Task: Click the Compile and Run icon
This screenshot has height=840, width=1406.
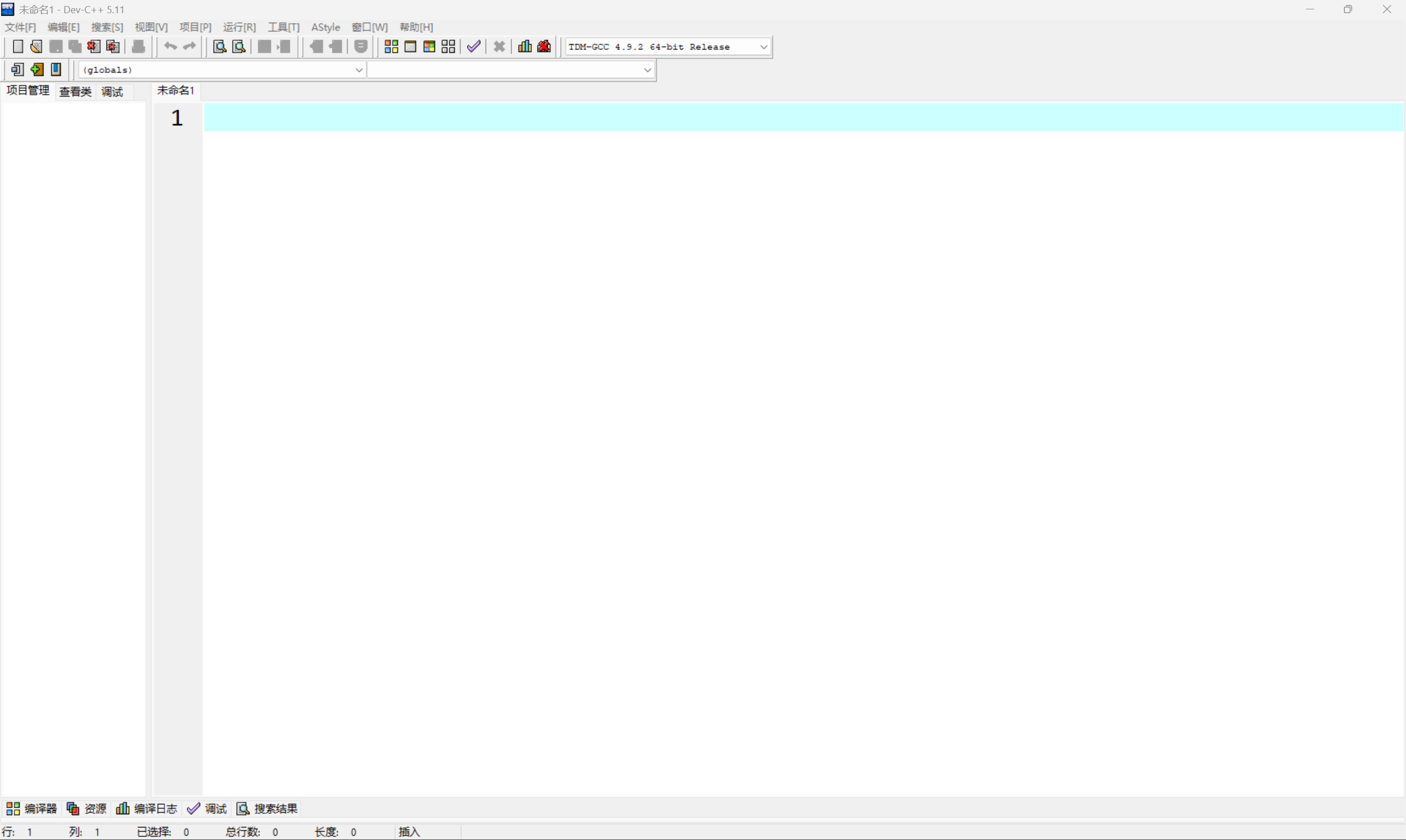Action: point(429,46)
